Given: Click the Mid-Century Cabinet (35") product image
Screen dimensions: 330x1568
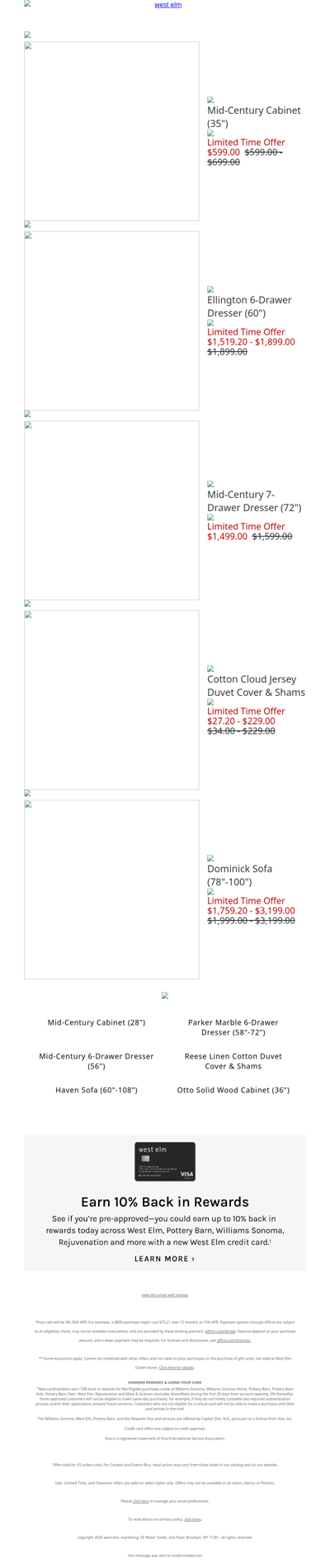Looking at the screenshot, I should coord(111,131).
